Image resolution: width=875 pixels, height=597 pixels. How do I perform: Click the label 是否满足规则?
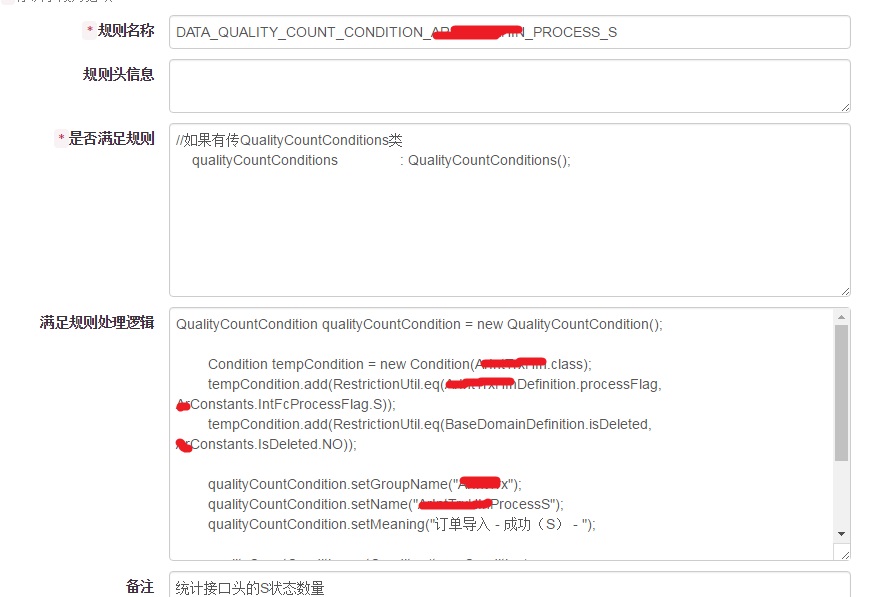[x=111, y=138]
